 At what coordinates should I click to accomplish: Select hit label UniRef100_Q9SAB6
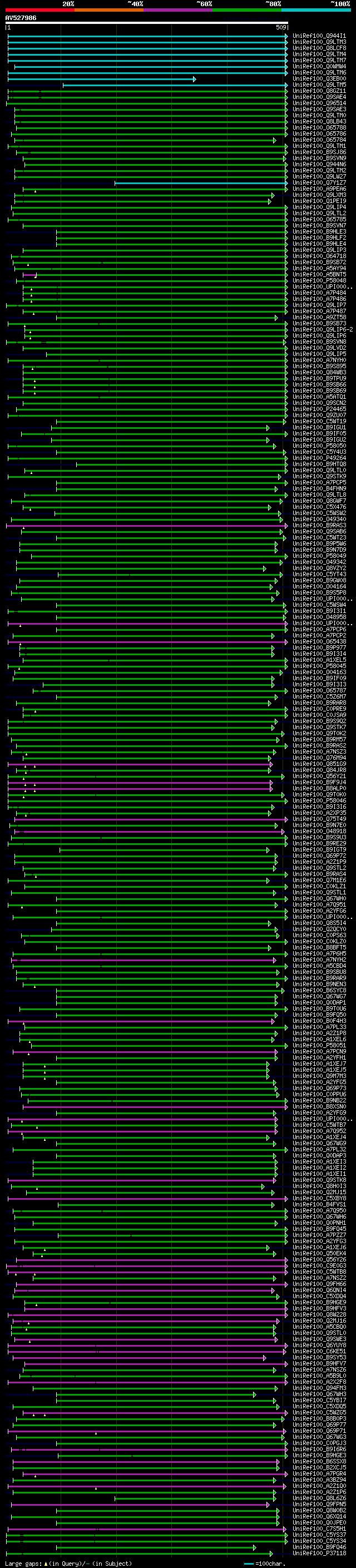[x=319, y=531]
